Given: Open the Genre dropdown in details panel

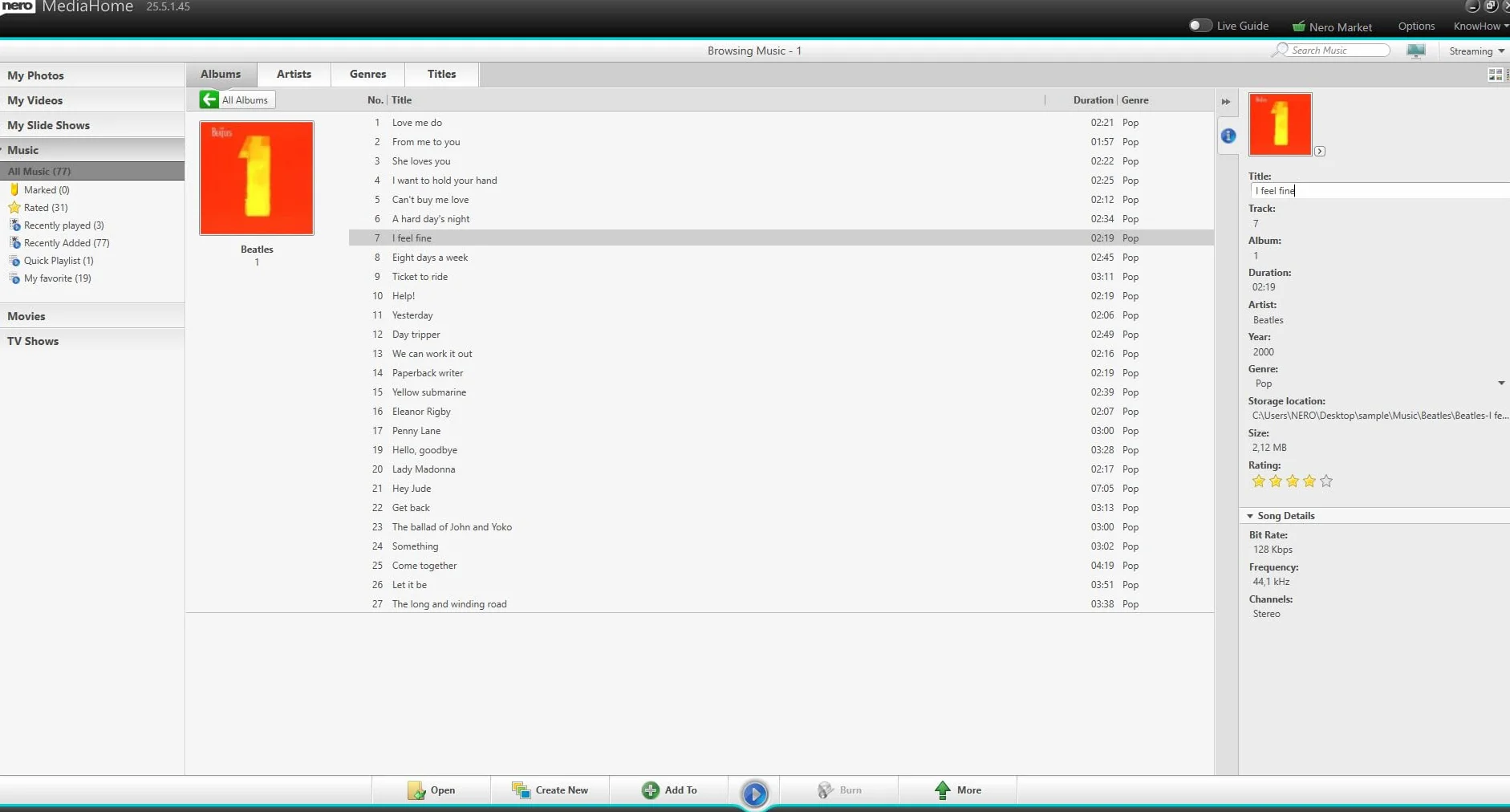Looking at the screenshot, I should point(1501,384).
